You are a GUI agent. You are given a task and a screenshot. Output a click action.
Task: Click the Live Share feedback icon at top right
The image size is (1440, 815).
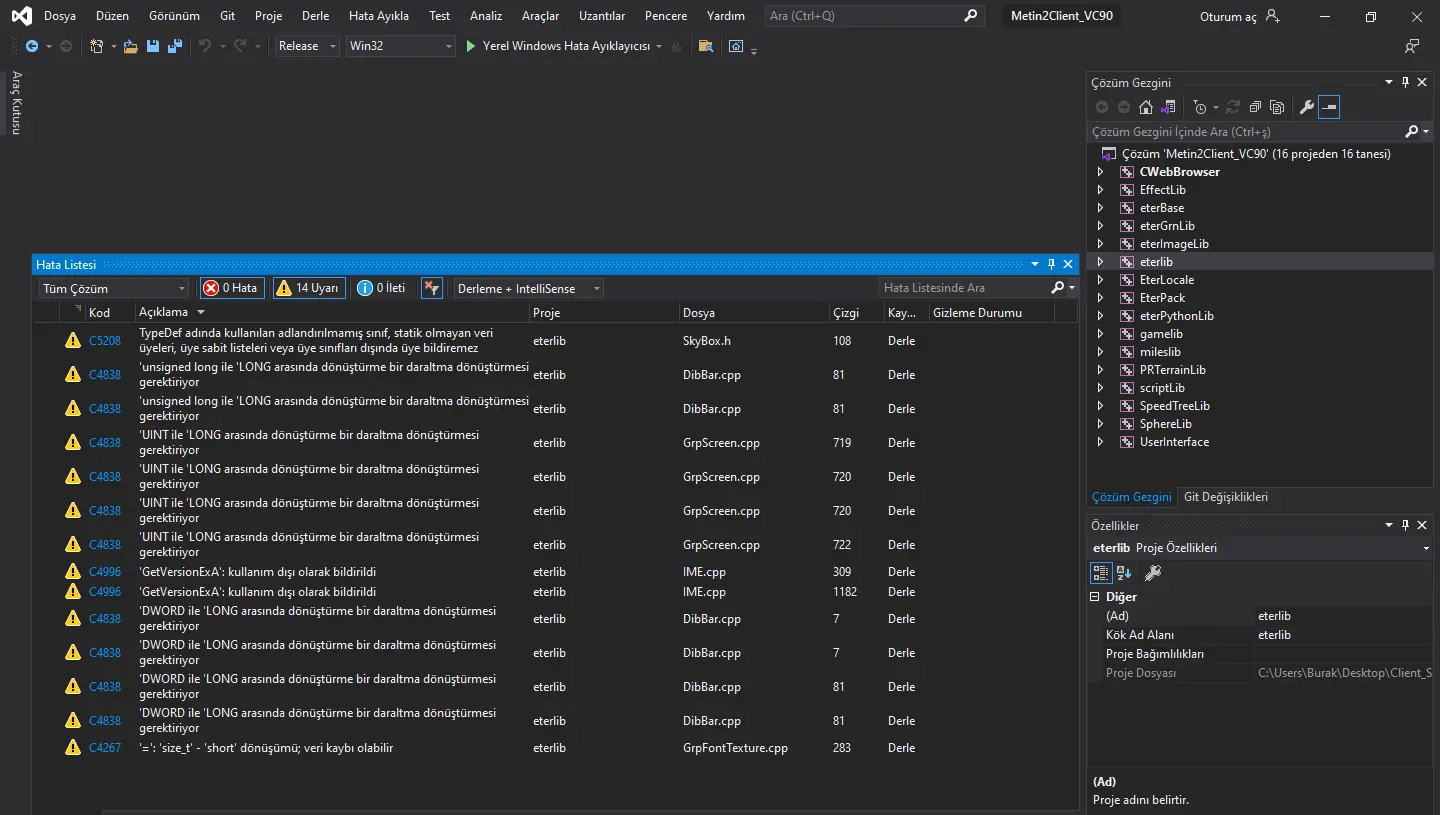[x=1412, y=46]
